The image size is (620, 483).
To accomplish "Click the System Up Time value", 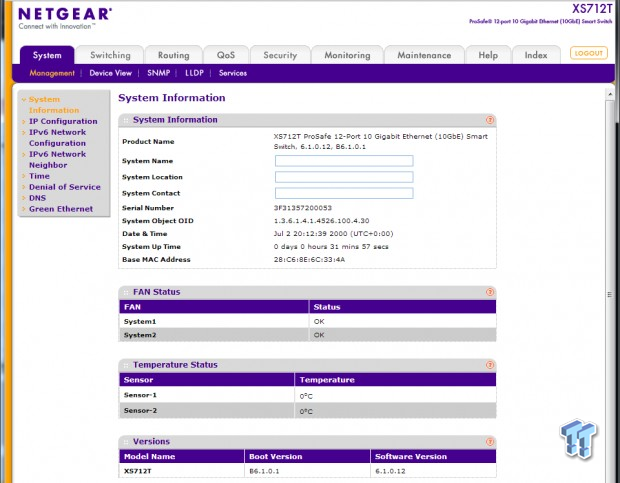I will coord(331,247).
